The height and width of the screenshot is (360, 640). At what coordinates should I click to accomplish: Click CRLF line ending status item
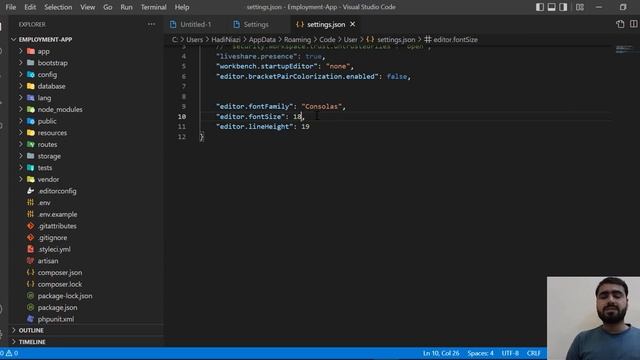(x=533, y=353)
